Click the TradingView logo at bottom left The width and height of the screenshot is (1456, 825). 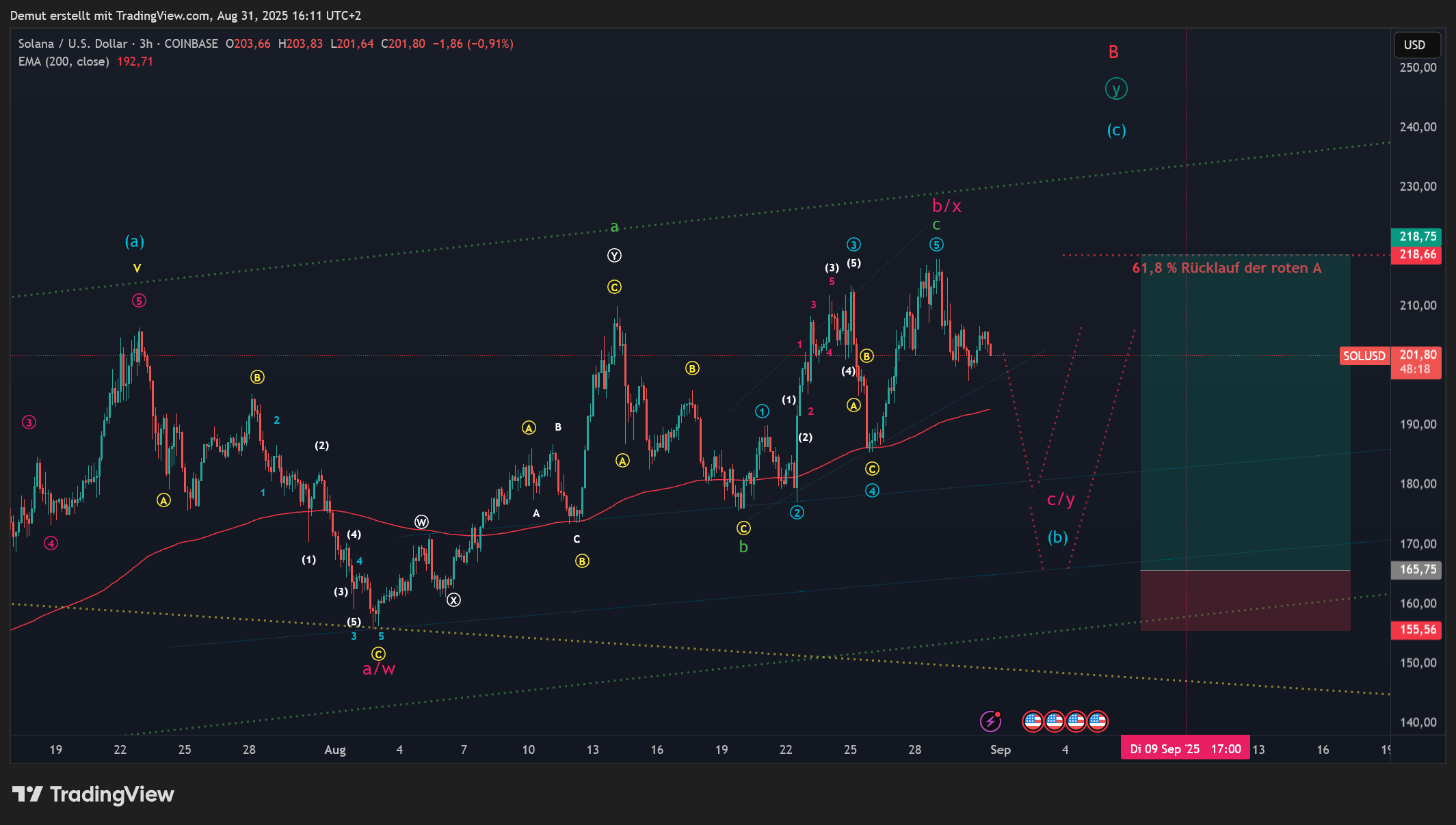(93, 794)
